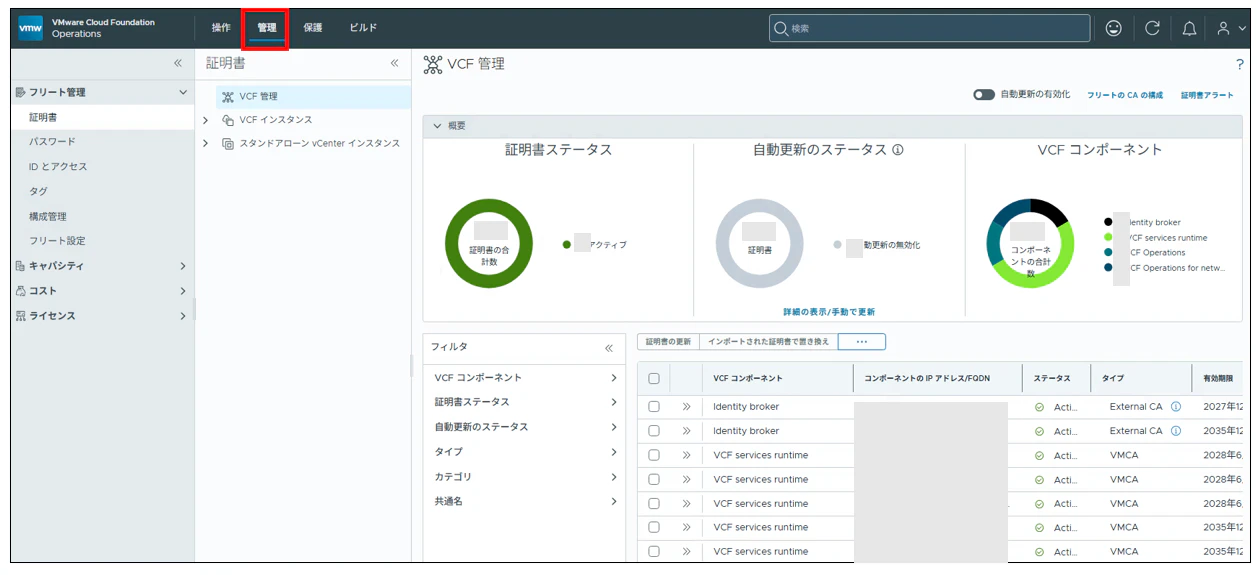
Task: Click the 証明書の更新 button
Action: 668,342
